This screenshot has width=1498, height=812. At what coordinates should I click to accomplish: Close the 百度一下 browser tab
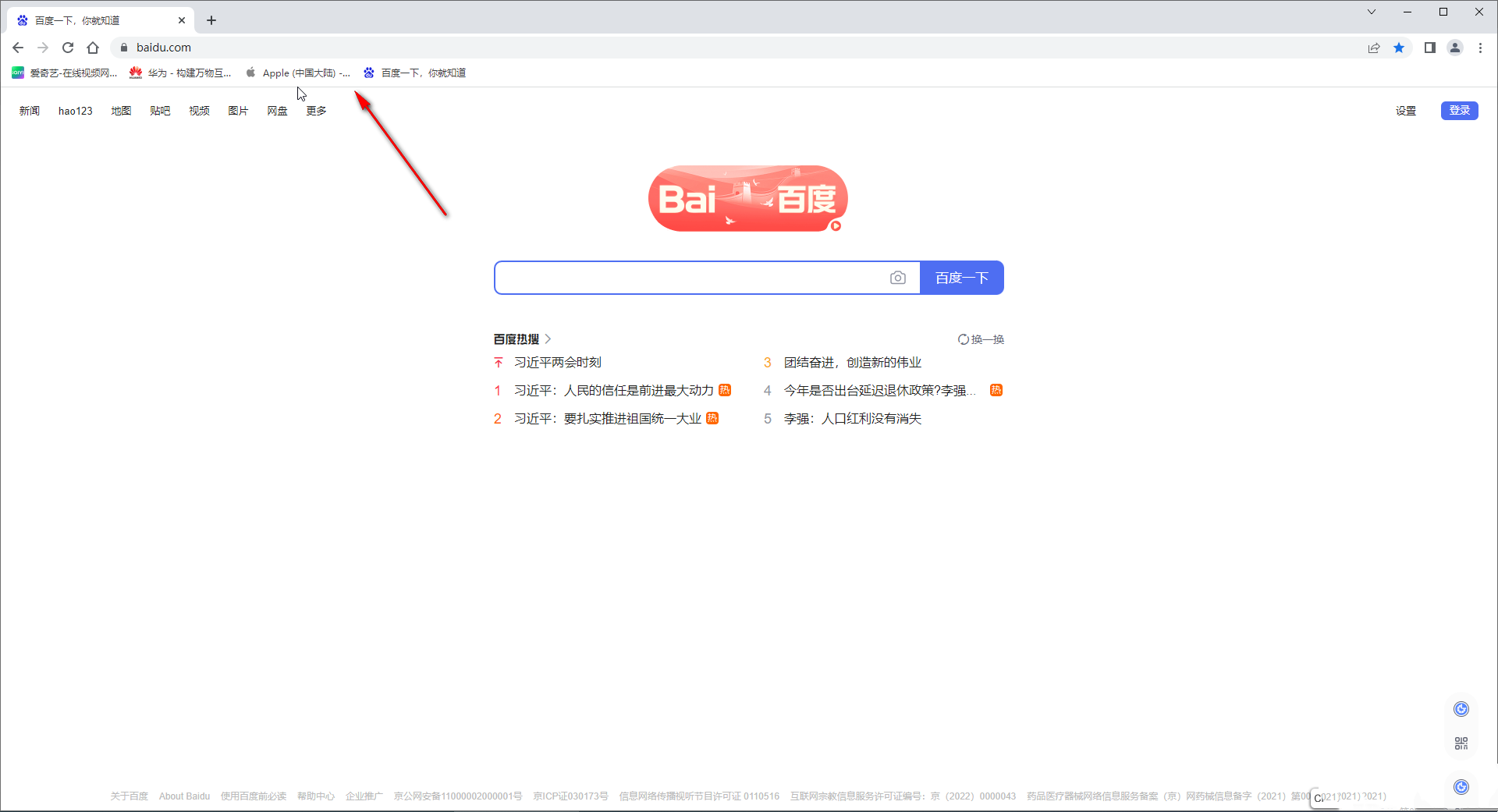click(x=182, y=20)
